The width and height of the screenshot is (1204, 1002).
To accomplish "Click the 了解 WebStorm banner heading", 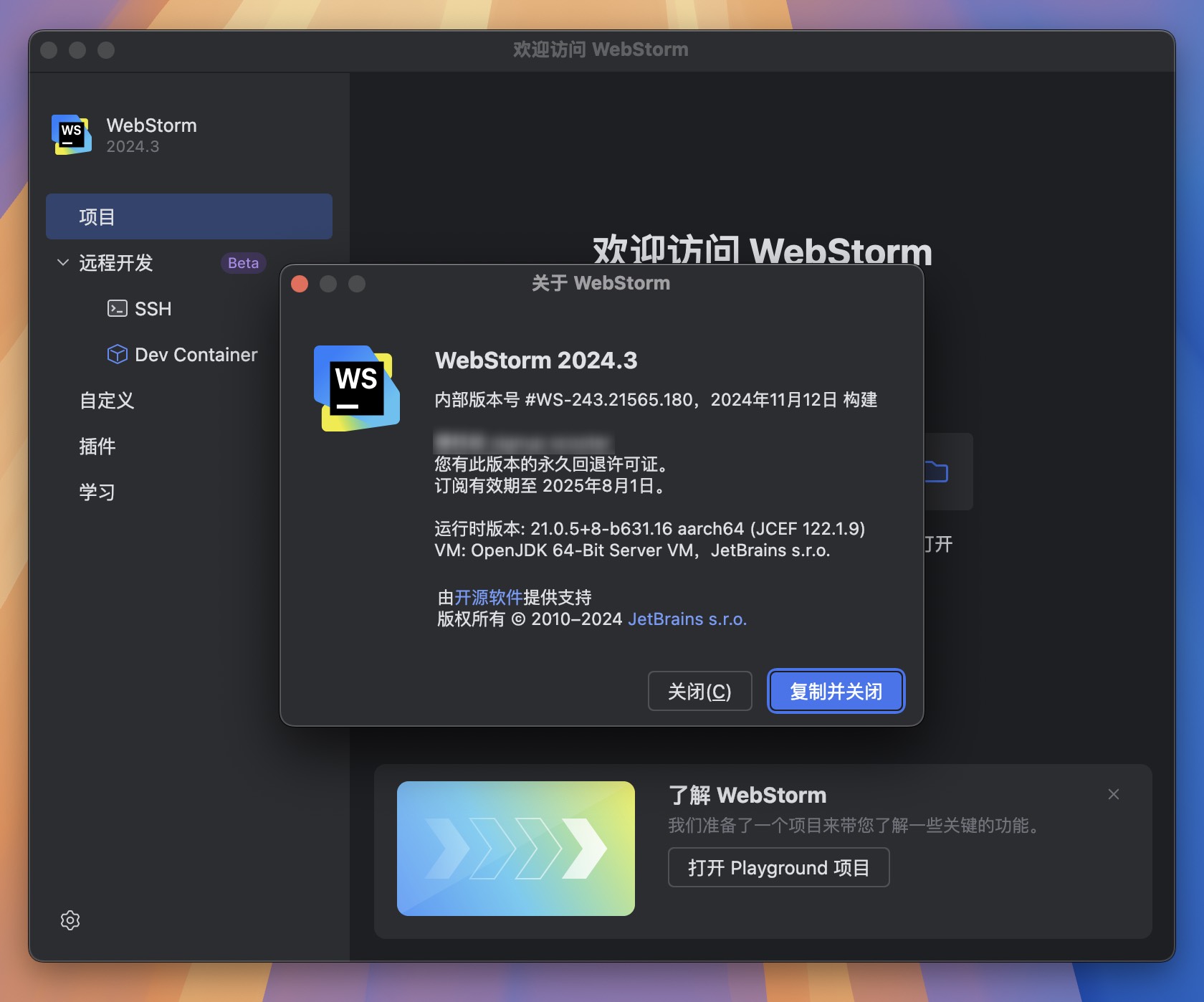I will point(747,796).
